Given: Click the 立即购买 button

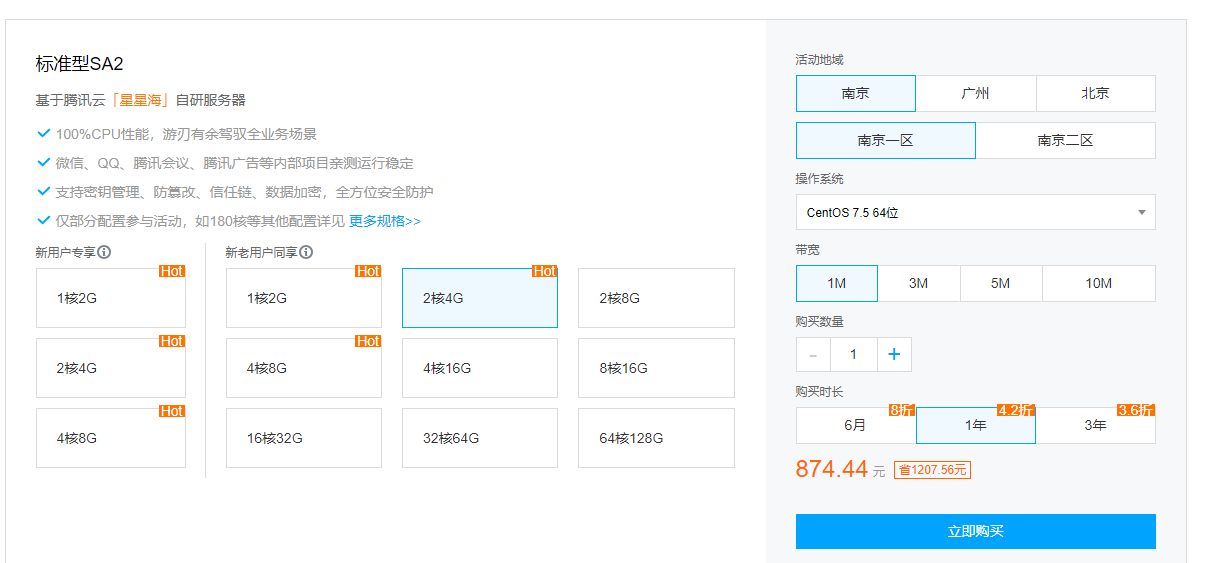Looking at the screenshot, I should pos(976,531).
